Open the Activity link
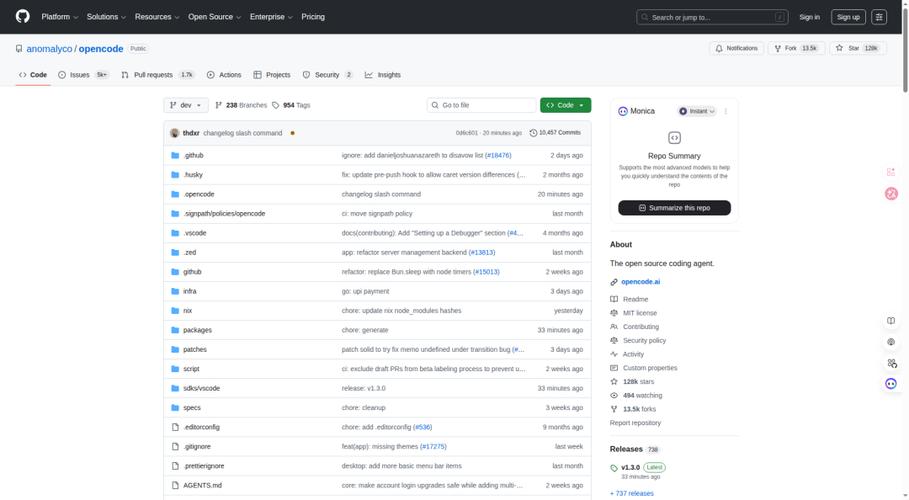 point(634,354)
